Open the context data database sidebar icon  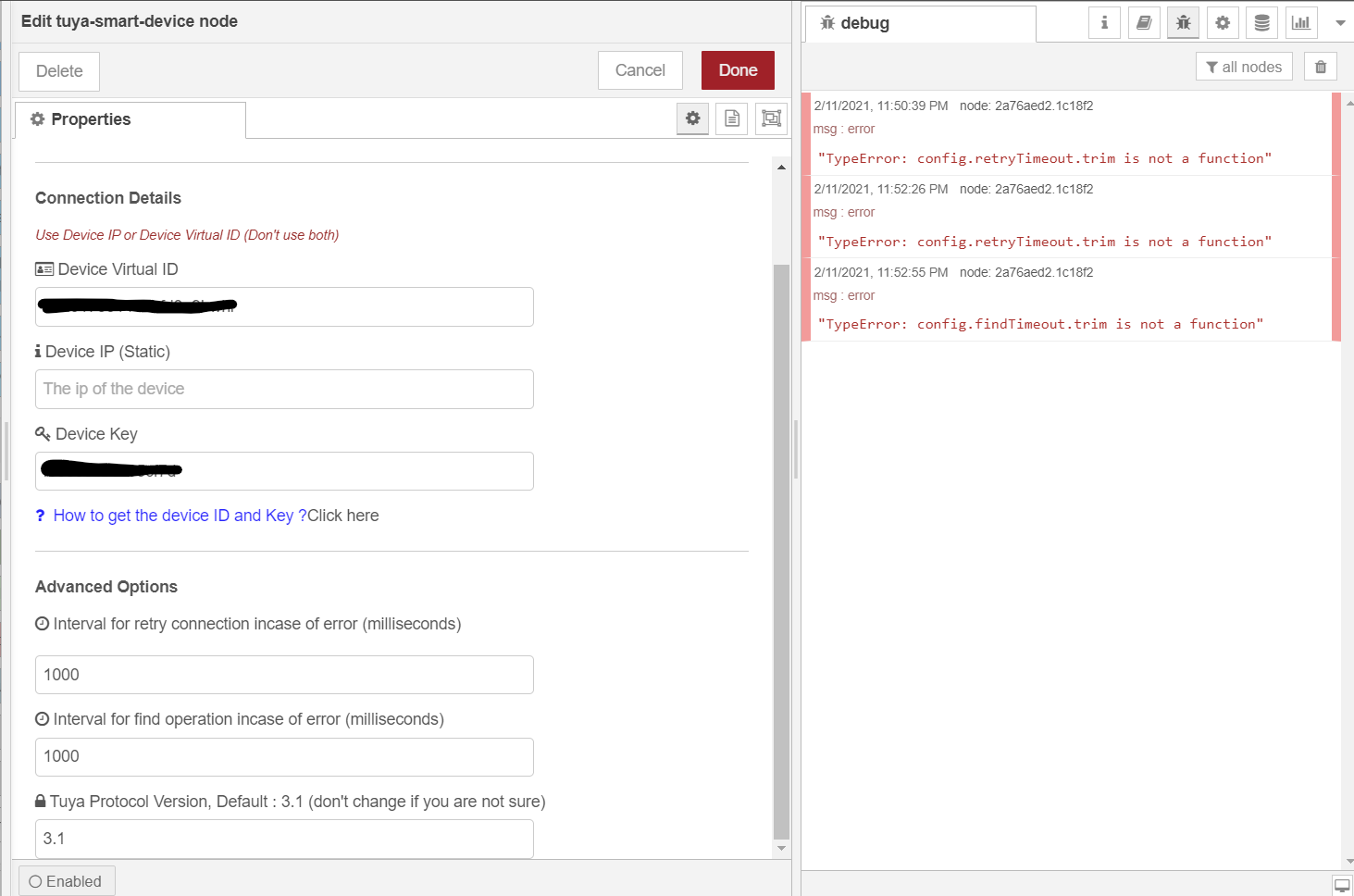(x=1261, y=22)
